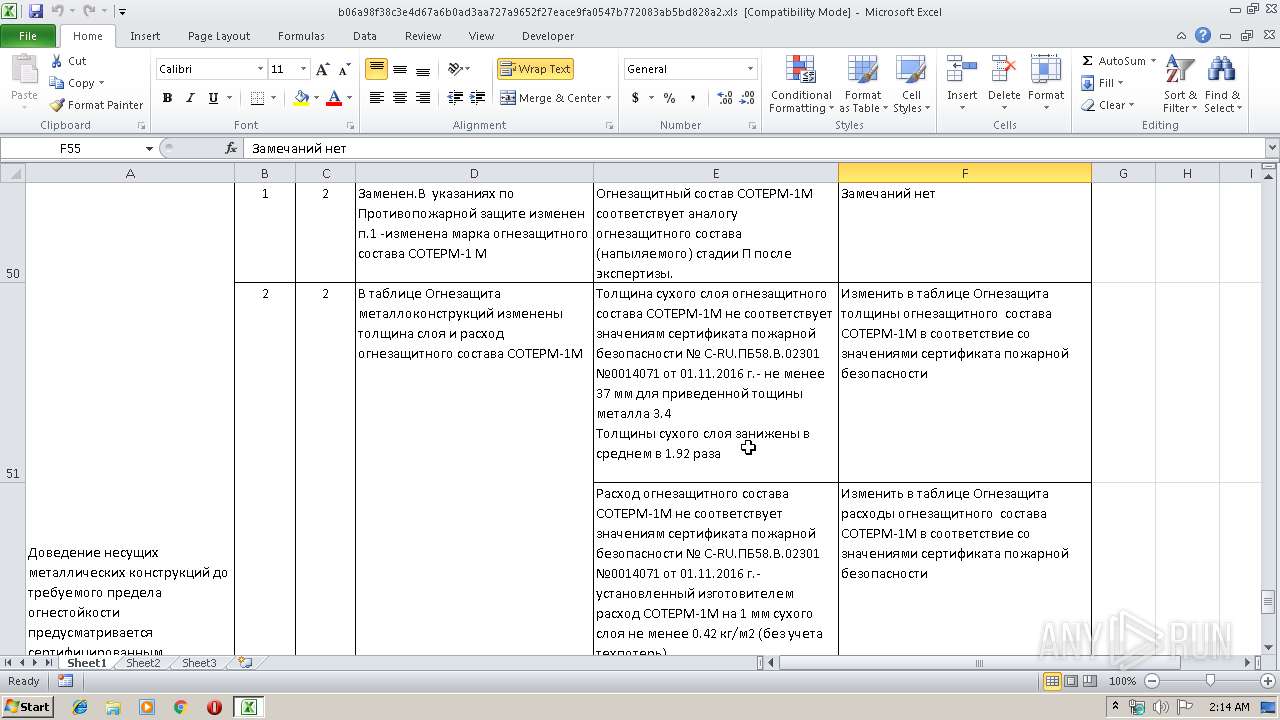Open the File tab
This screenshot has width=1280, height=720.
tap(28, 36)
